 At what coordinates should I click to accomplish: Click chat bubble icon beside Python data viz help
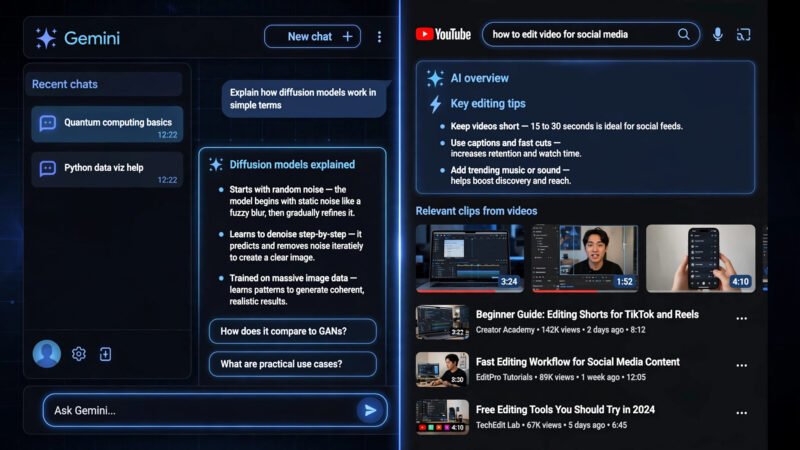47,168
